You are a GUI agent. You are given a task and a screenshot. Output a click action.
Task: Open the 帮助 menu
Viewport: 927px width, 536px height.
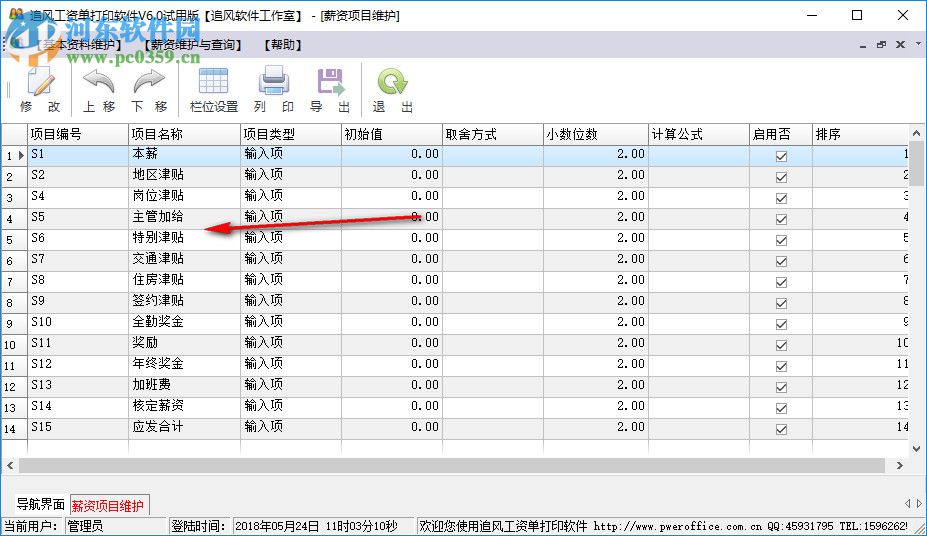[x=283, y=45]
